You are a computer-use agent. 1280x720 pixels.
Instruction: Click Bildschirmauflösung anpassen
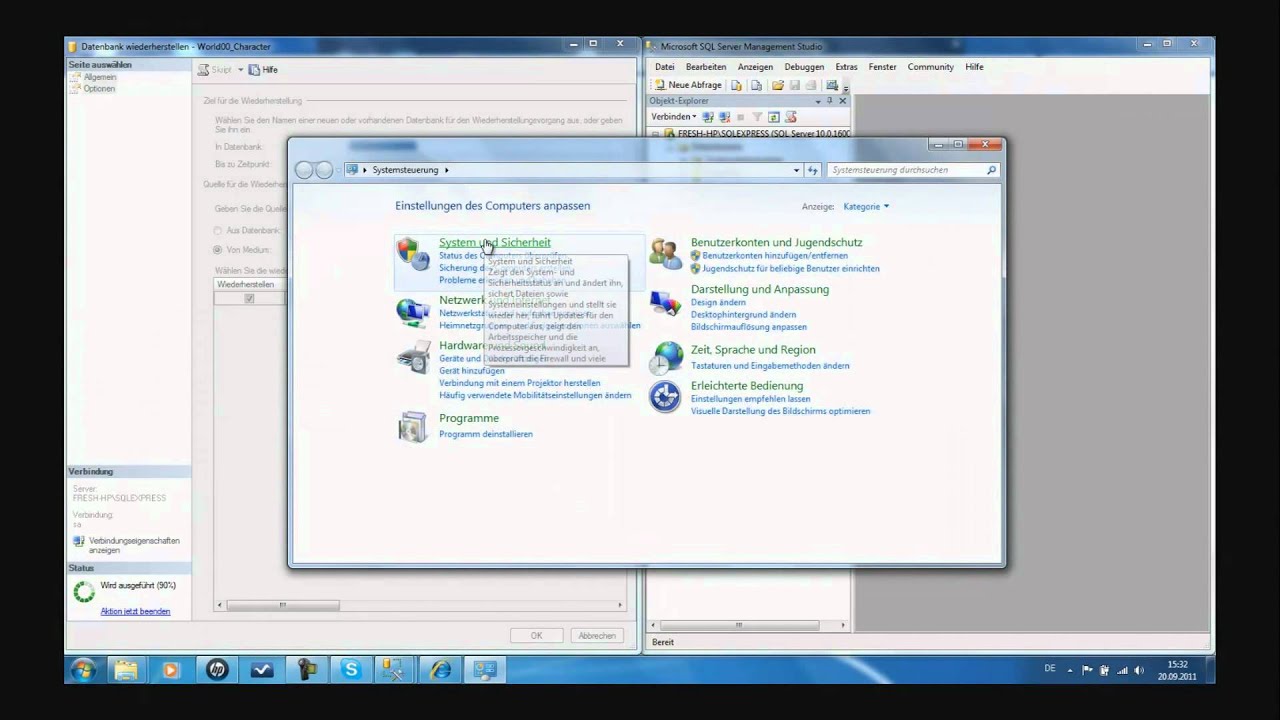pyautogui.click(x=749, y=327)
